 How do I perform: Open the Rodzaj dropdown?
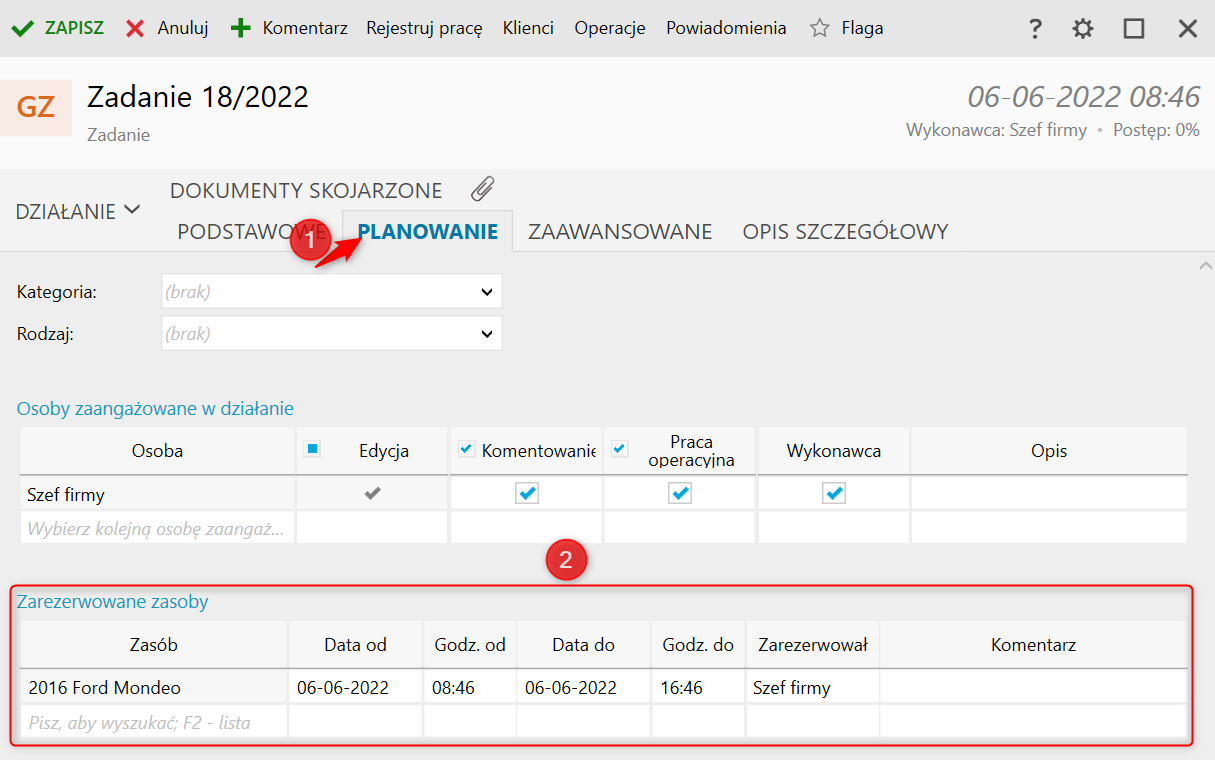point(331,334)
